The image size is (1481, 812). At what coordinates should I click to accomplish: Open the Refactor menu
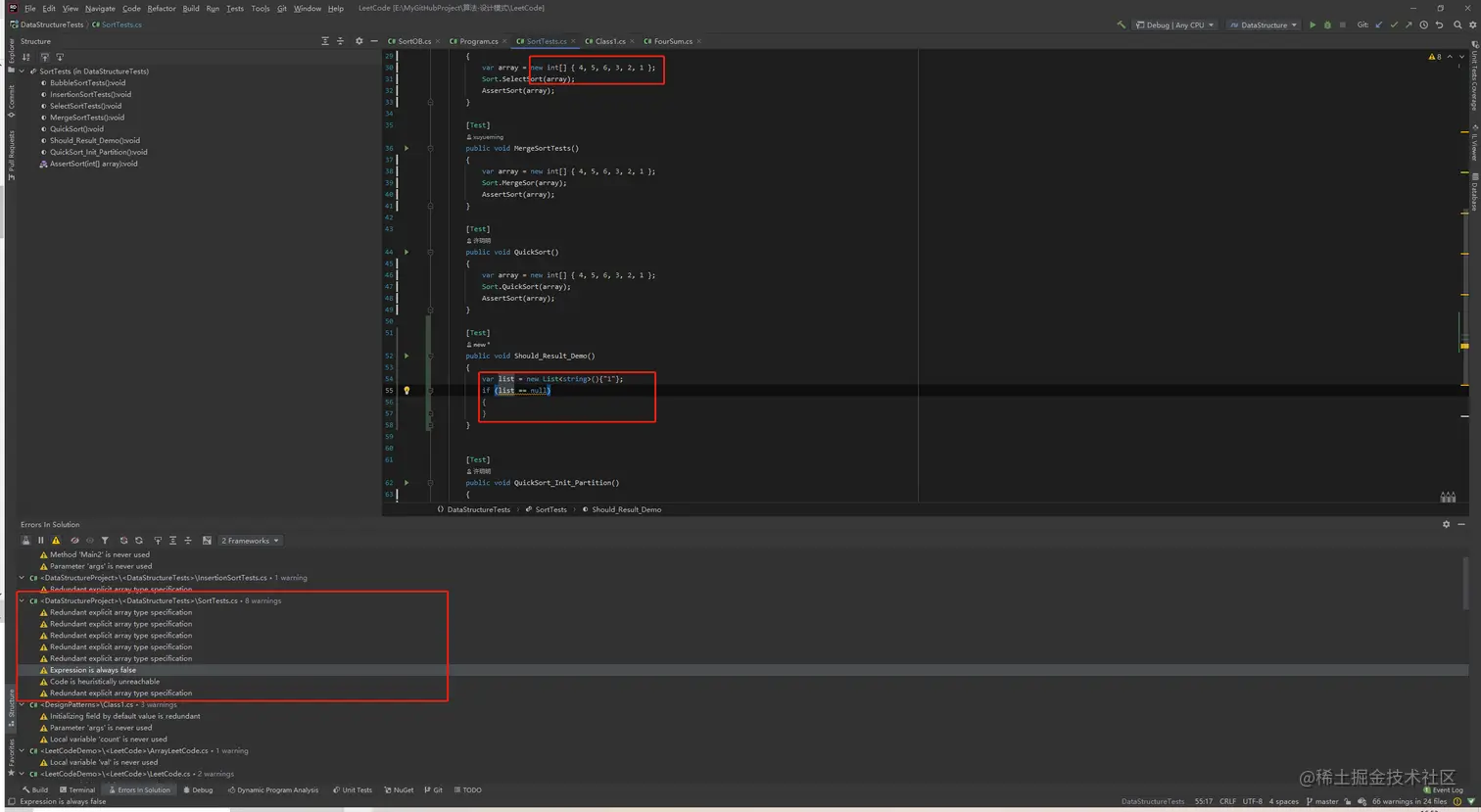tap(162, 9)
